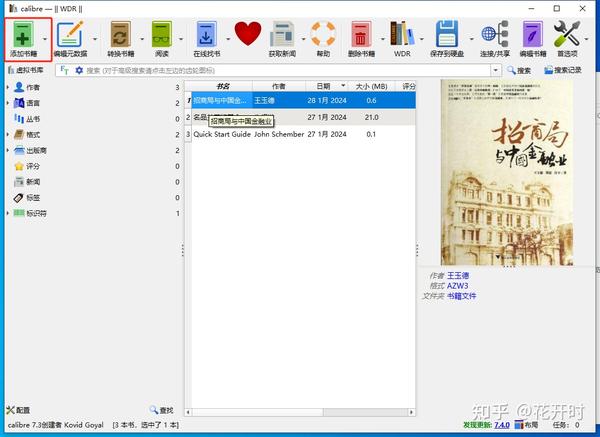Image resolution: width=600 pixels, height=437 pixels.
Task: Open dropdown arrow next to Read
Action: click(181, 39)
